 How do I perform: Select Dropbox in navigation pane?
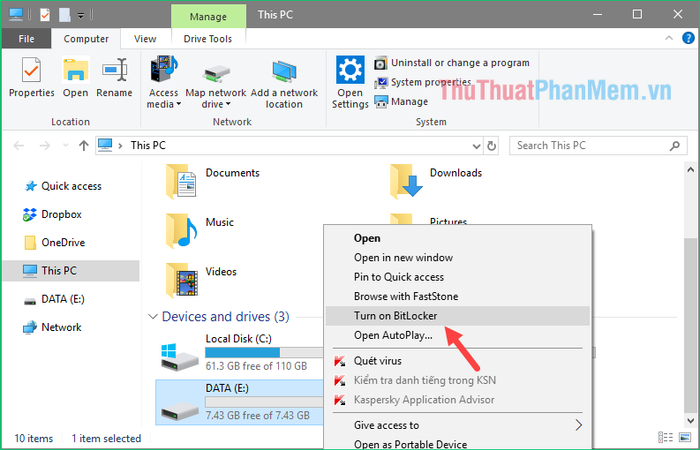tap(62, 214)
